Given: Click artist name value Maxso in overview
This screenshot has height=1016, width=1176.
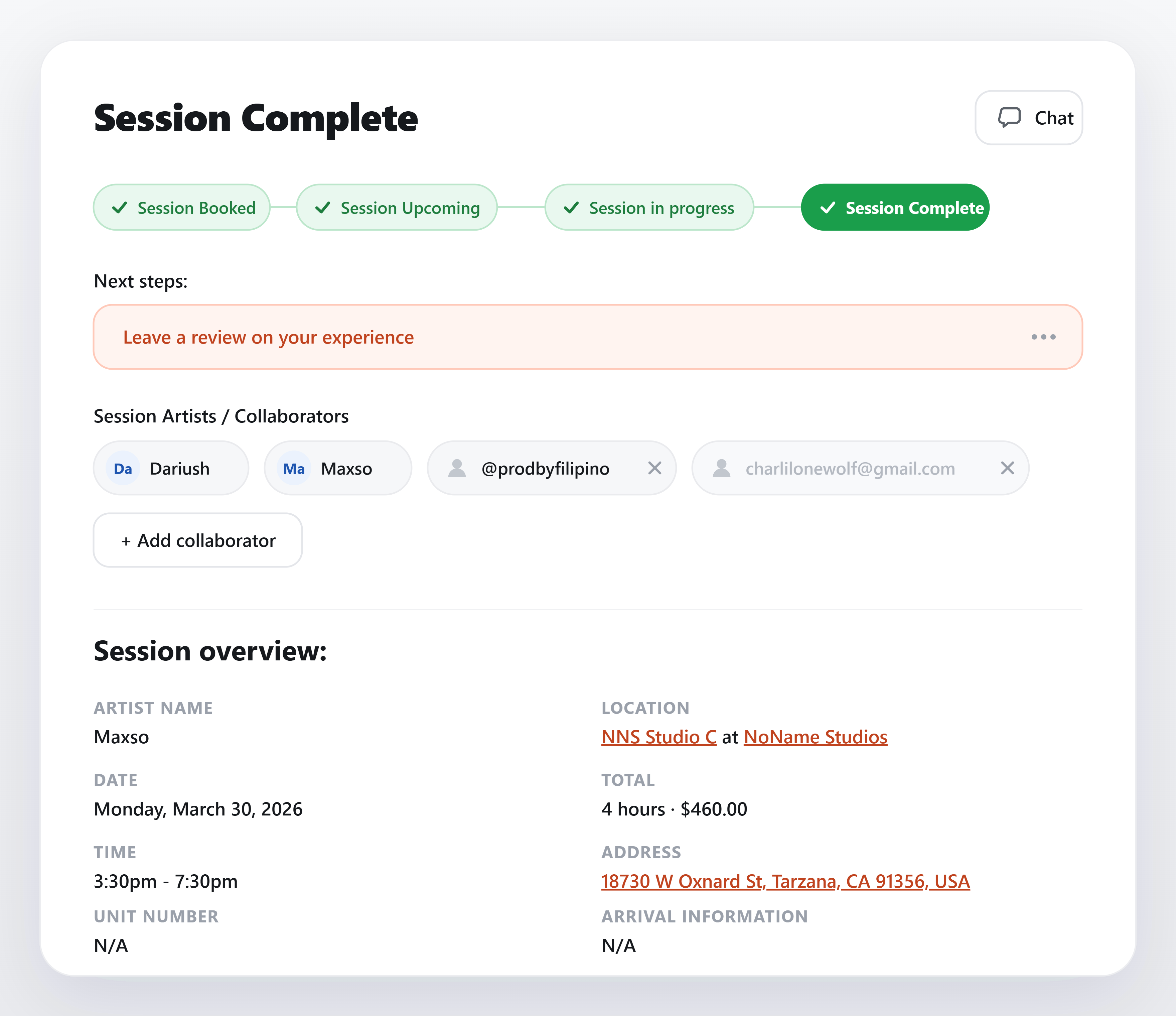Looking at the screenshot, I should pos(122,737).
